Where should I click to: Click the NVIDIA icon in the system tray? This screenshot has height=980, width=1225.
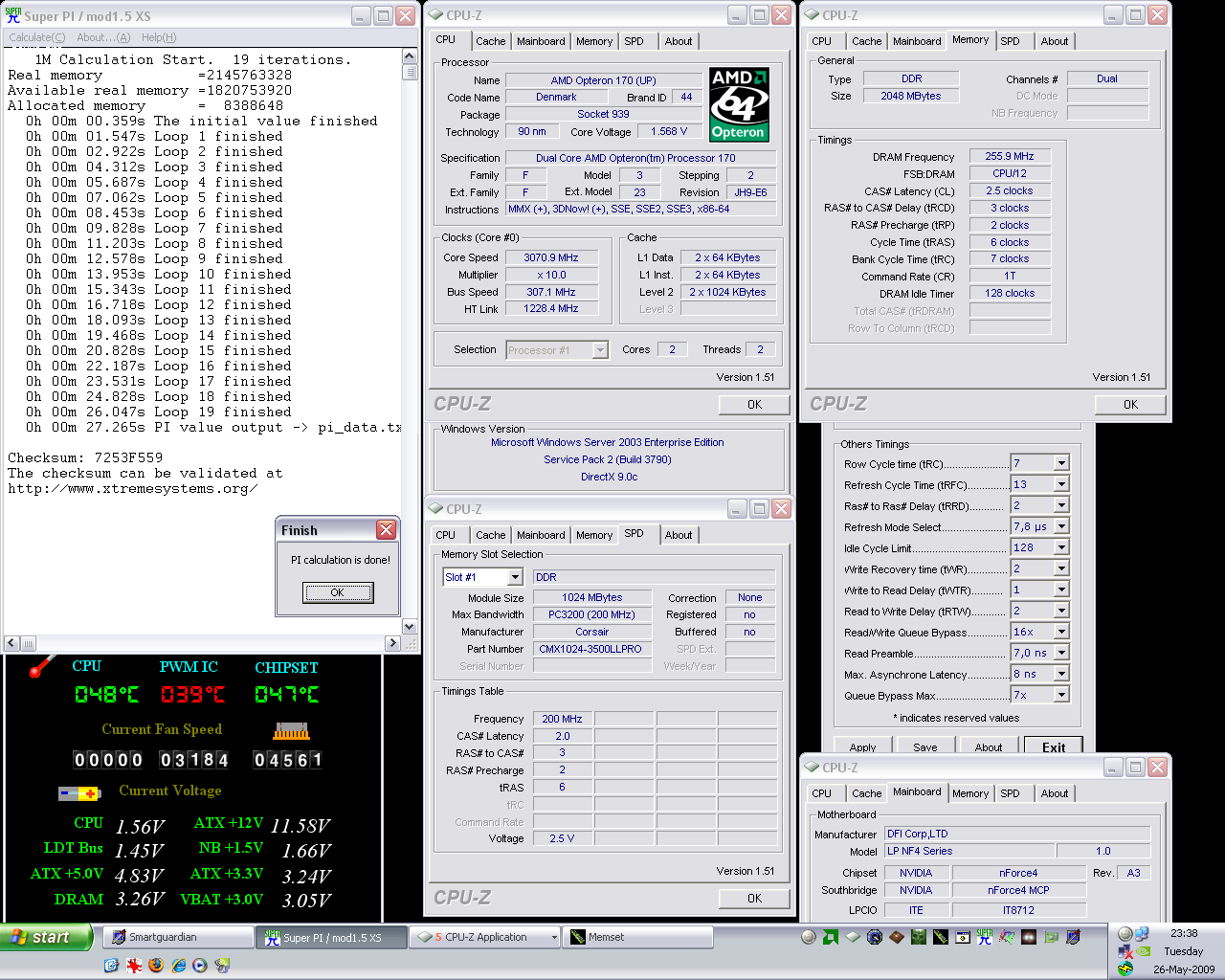[x=1143, y=951]
